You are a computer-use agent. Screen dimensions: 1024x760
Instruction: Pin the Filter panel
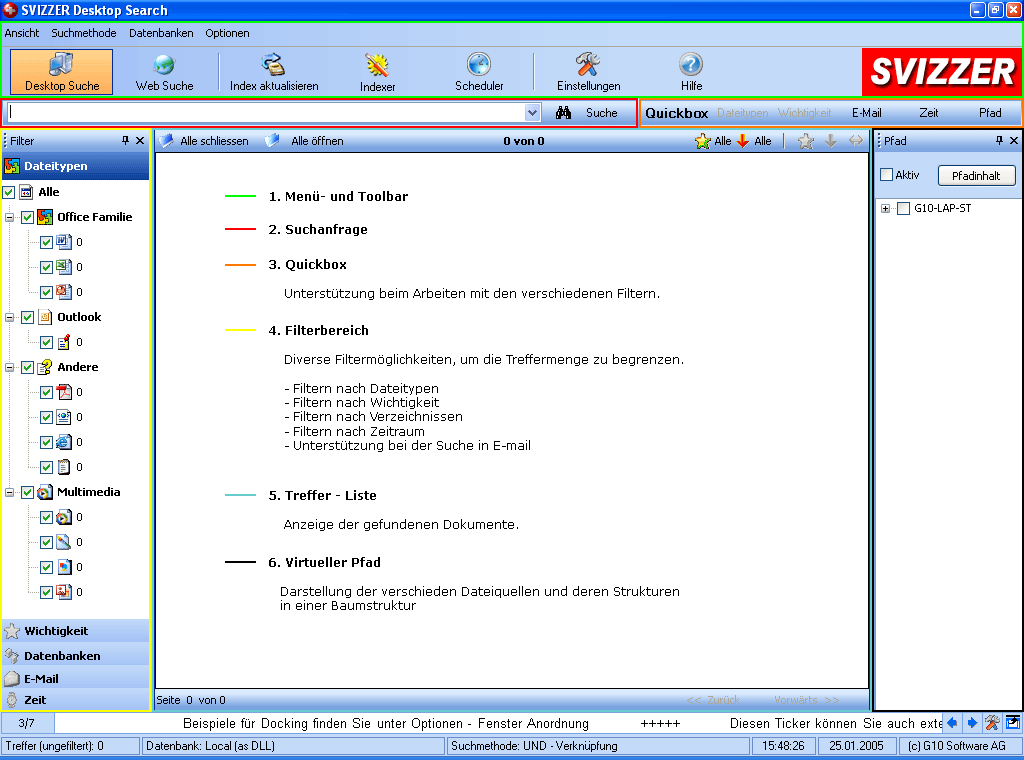click(125, 140)
